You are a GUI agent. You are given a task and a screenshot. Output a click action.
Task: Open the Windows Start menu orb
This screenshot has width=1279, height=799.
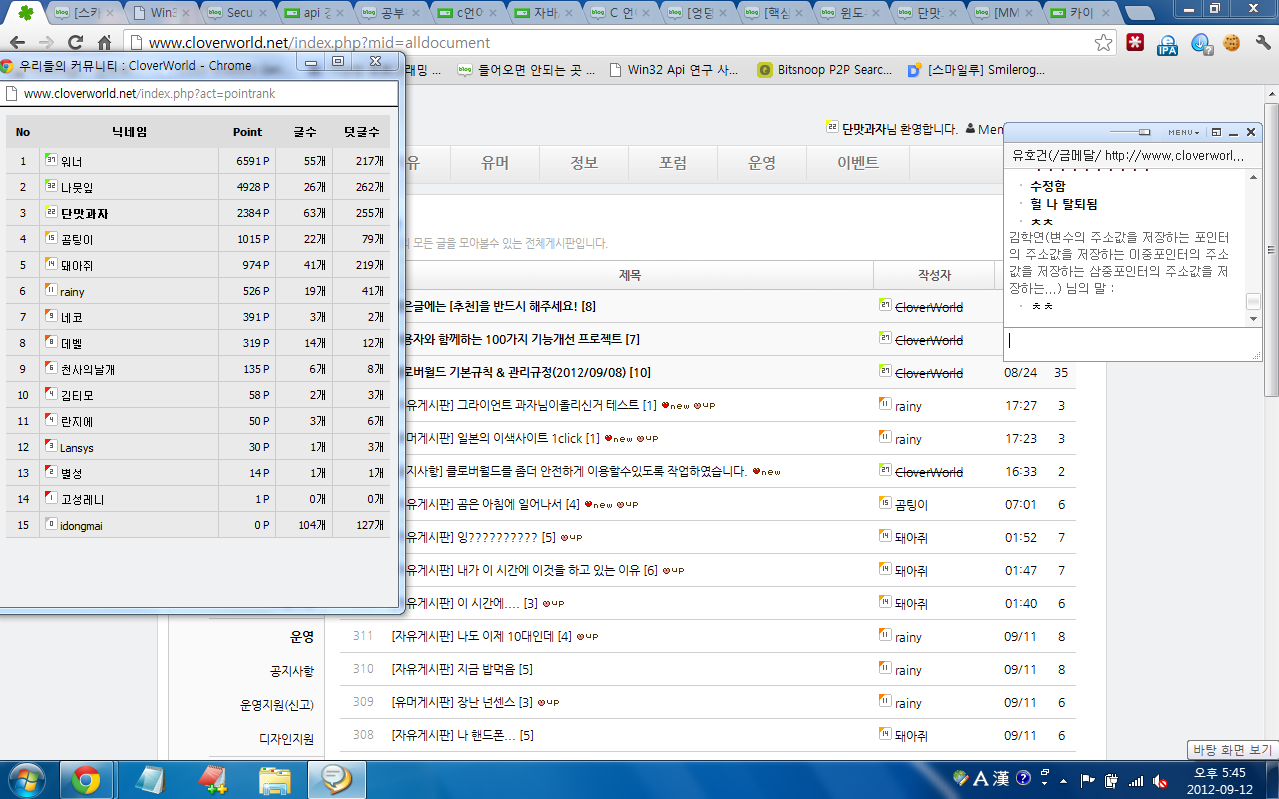[x=27, y=779]
